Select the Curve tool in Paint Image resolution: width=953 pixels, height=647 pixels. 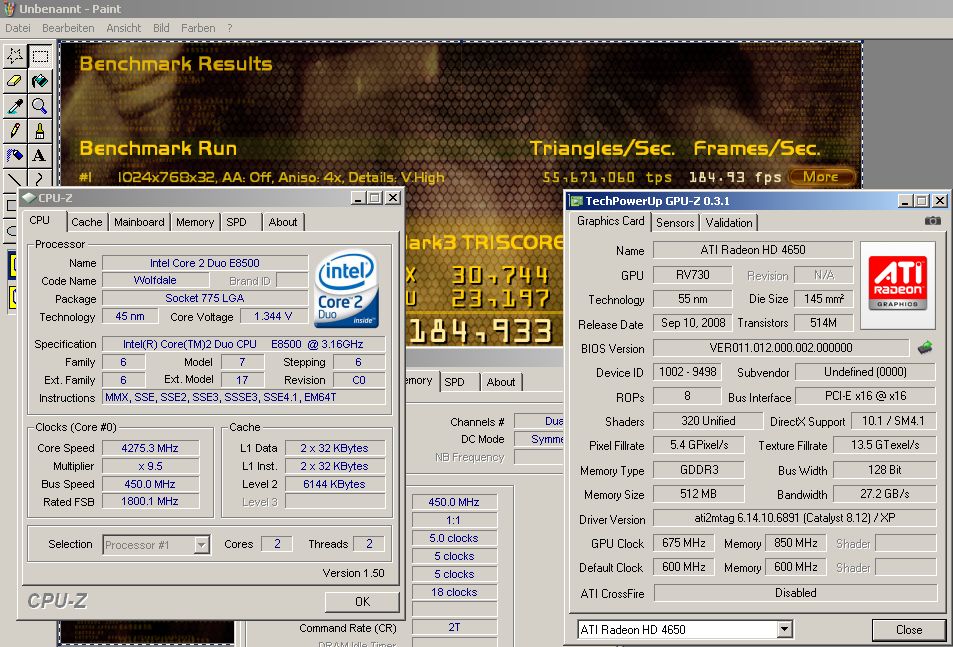(x=40, y=178)
